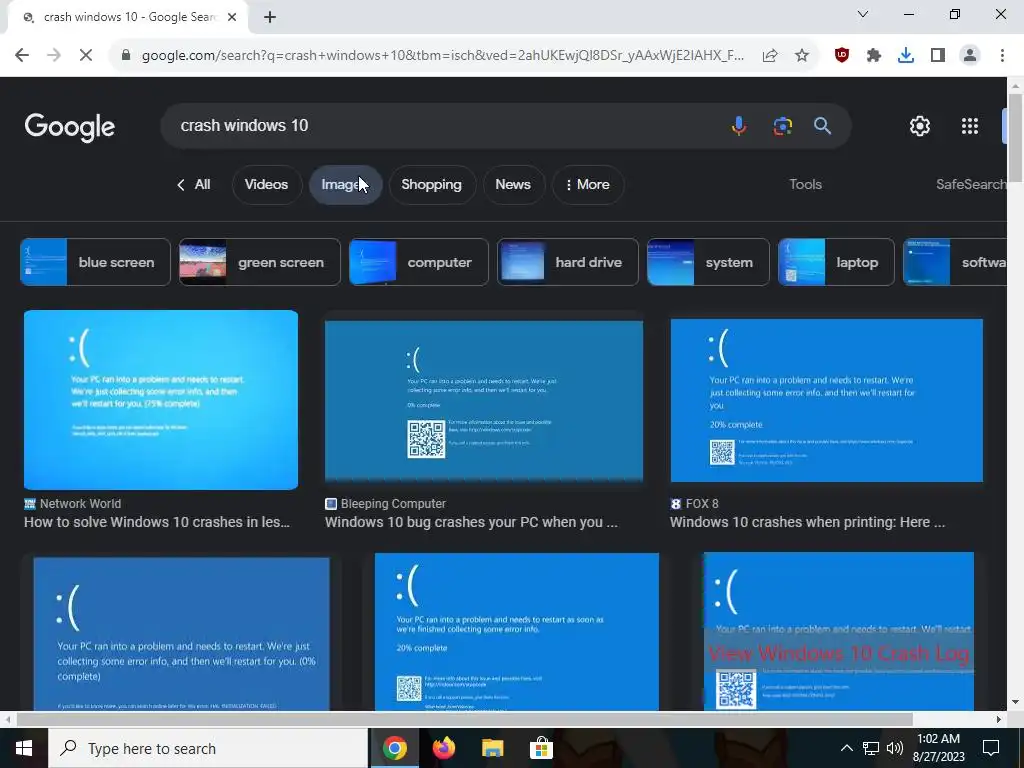Expand the More search categories menu
Screen dimensions: 1024x768
588,185
